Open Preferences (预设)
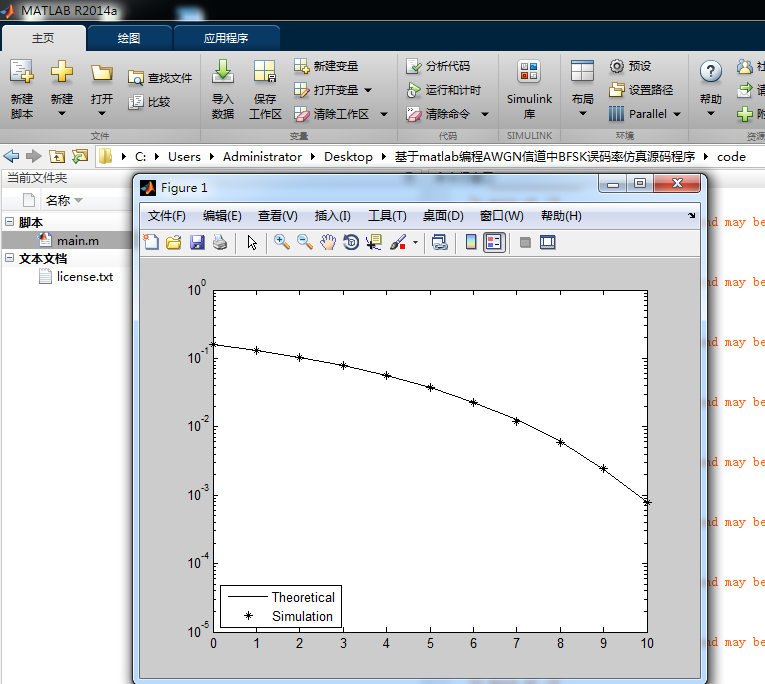 click(x=630, y=66)
